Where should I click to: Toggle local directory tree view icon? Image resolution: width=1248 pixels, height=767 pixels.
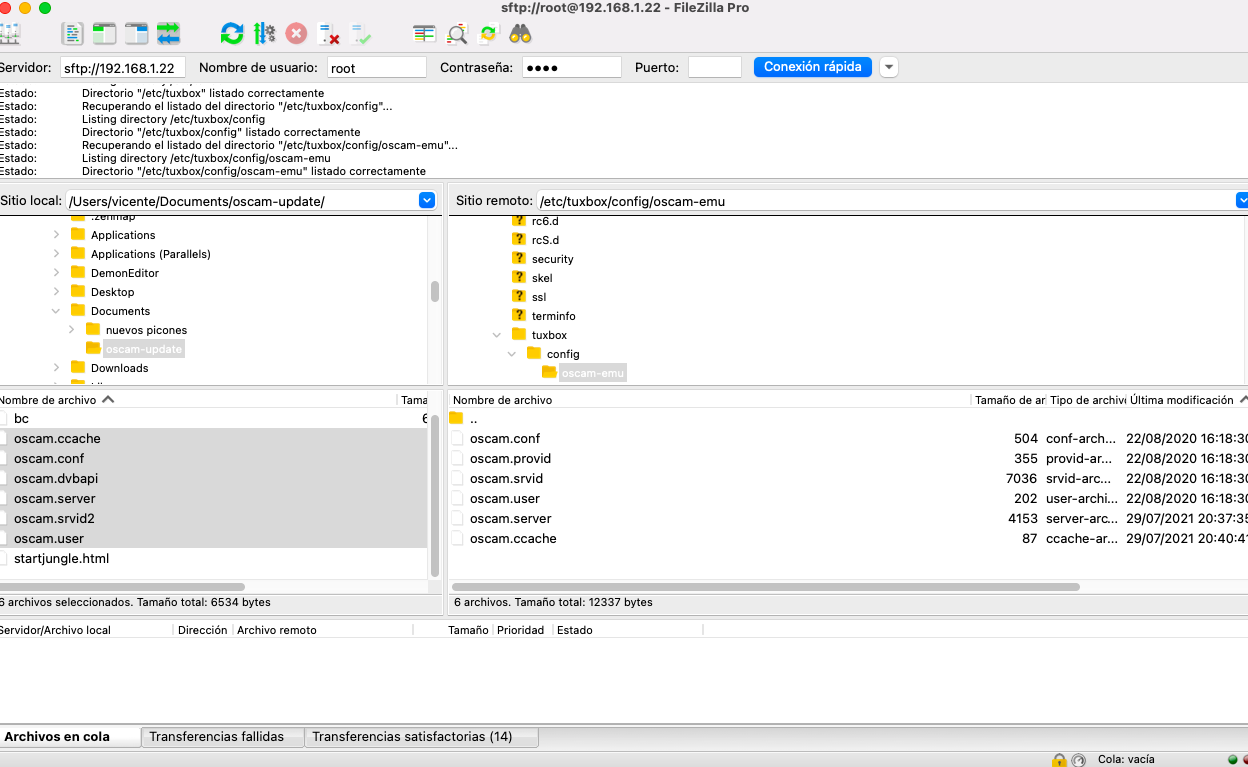104,33
